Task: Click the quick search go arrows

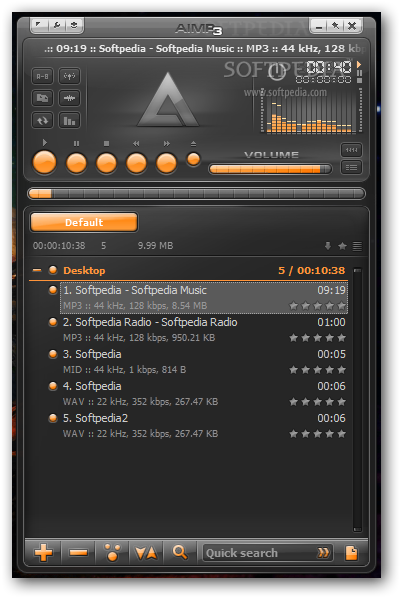Action: (324, 553)
